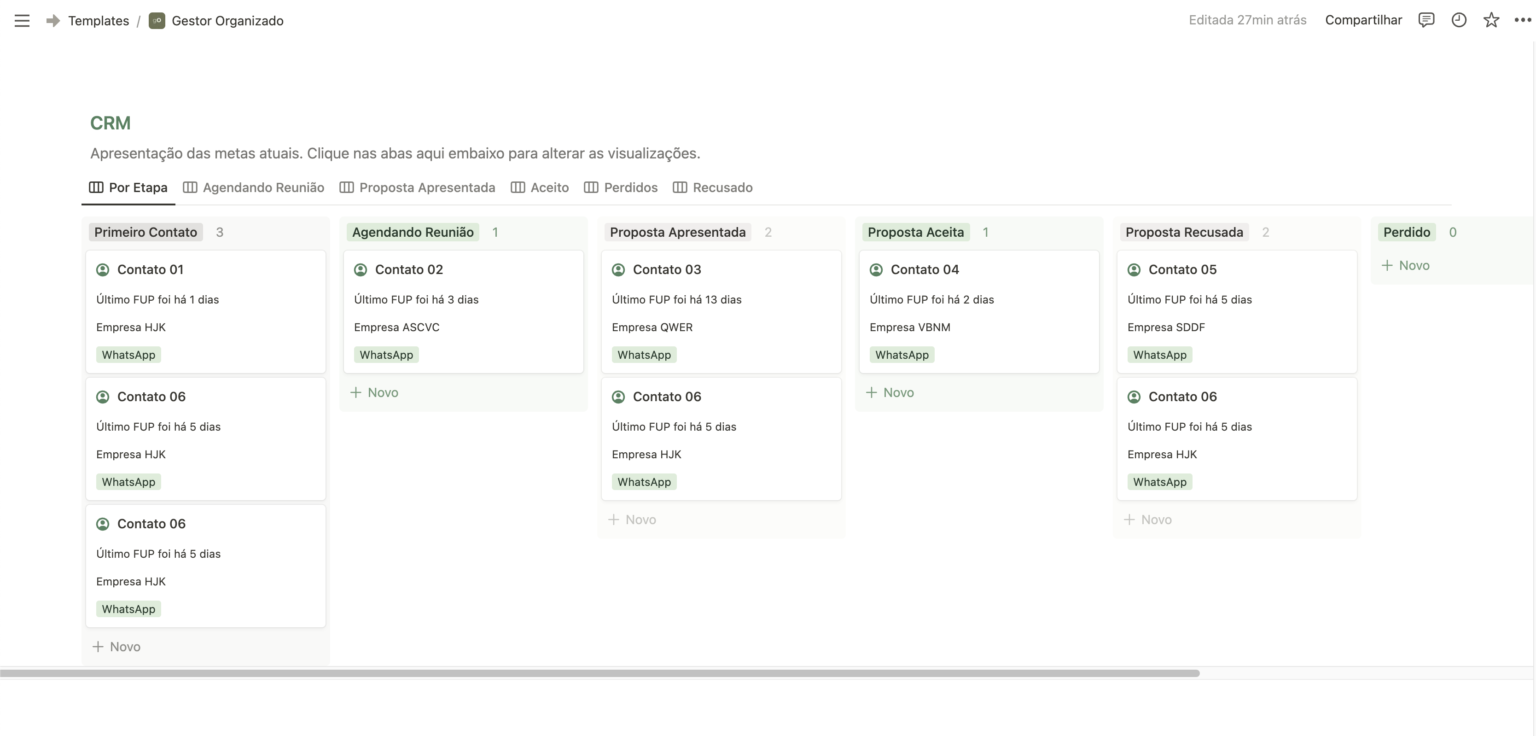Screen dimensions: 1536x736
Task: Open page history clock icon
Action: 1458,20
